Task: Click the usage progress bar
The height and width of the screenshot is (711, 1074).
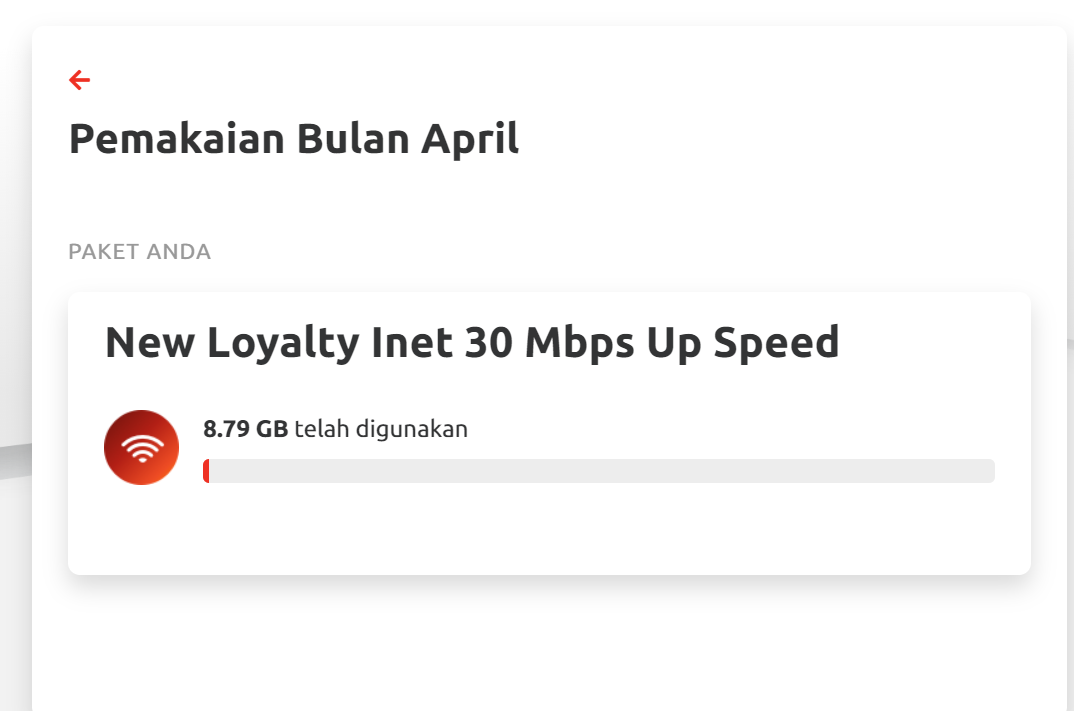Action: (x=599, y=470)
